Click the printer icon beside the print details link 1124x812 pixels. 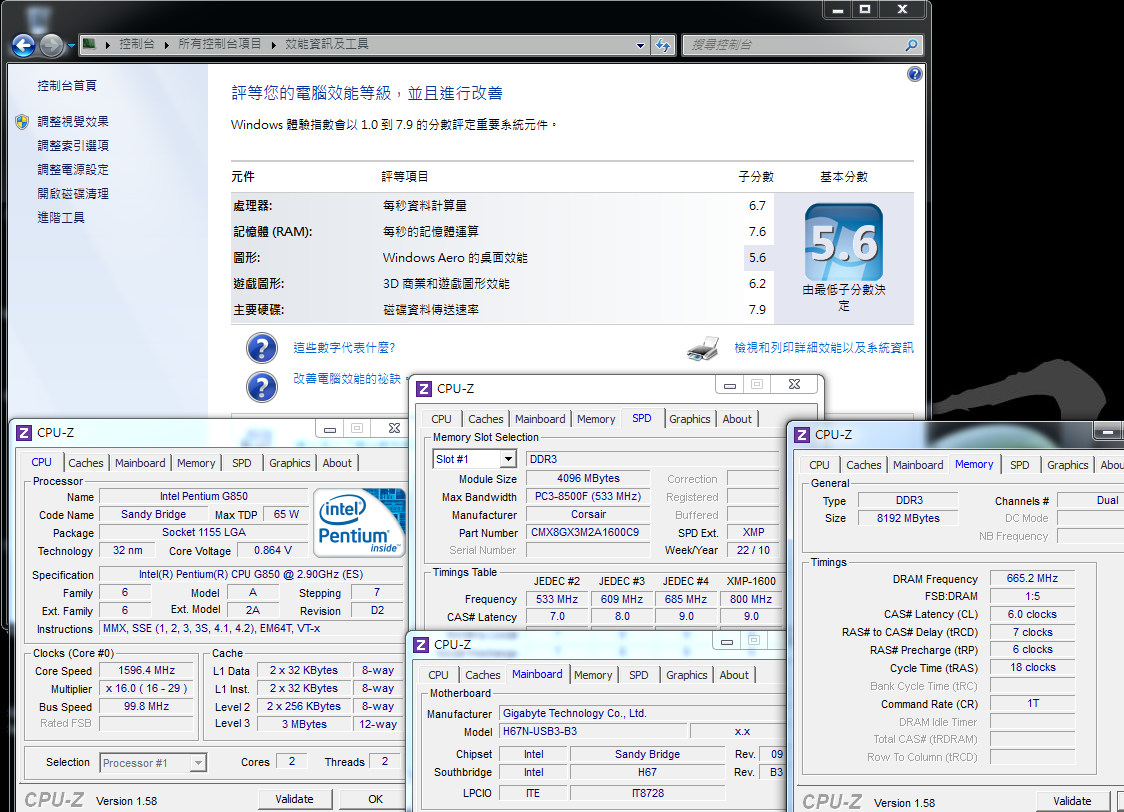[x=702, y=348]
